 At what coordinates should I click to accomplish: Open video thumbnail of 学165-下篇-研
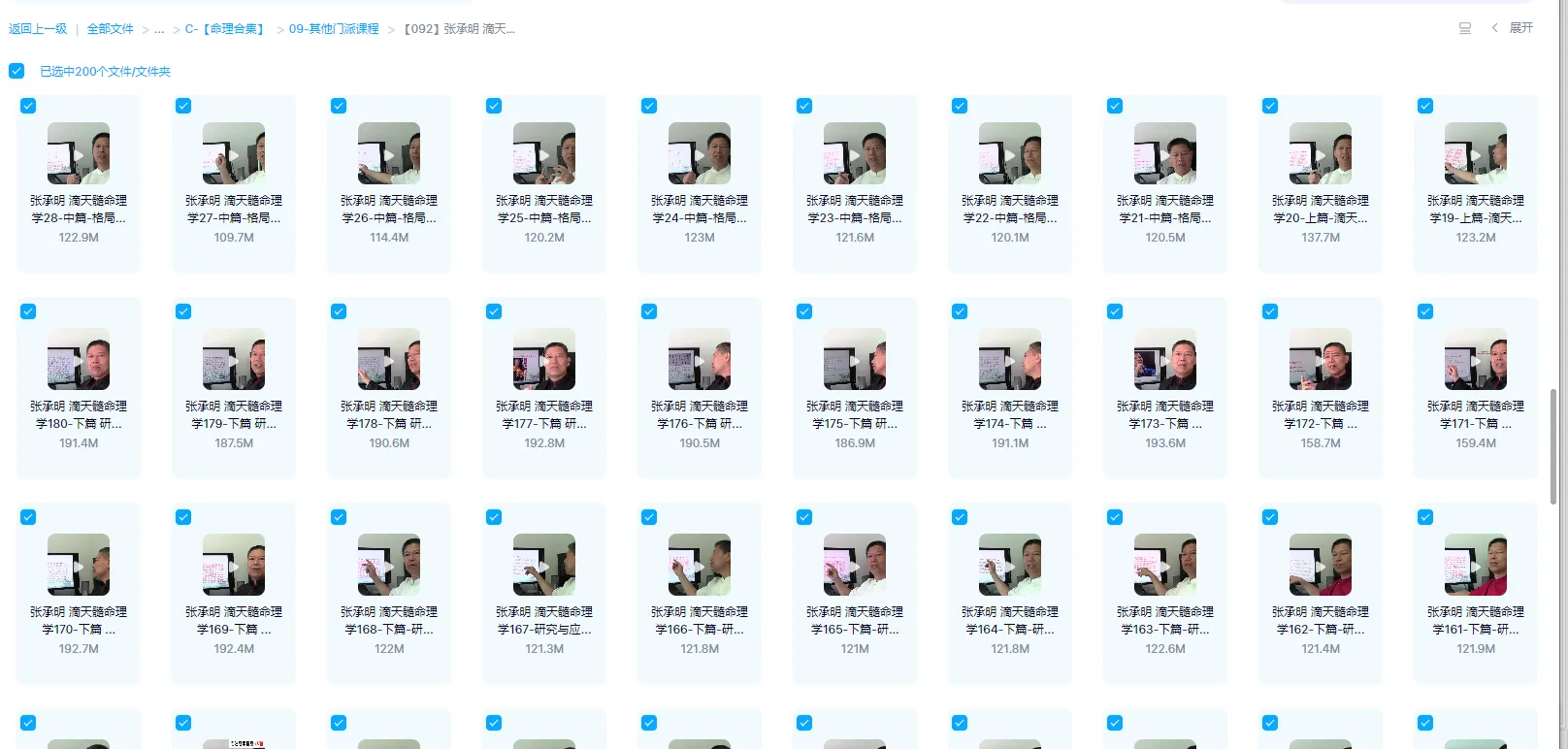point(855,565)
